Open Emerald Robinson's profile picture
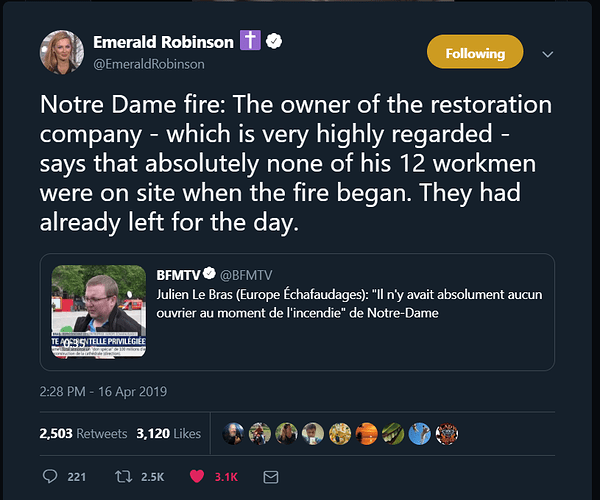Screen dimensions: 600x500 click(x=62, y=52)
